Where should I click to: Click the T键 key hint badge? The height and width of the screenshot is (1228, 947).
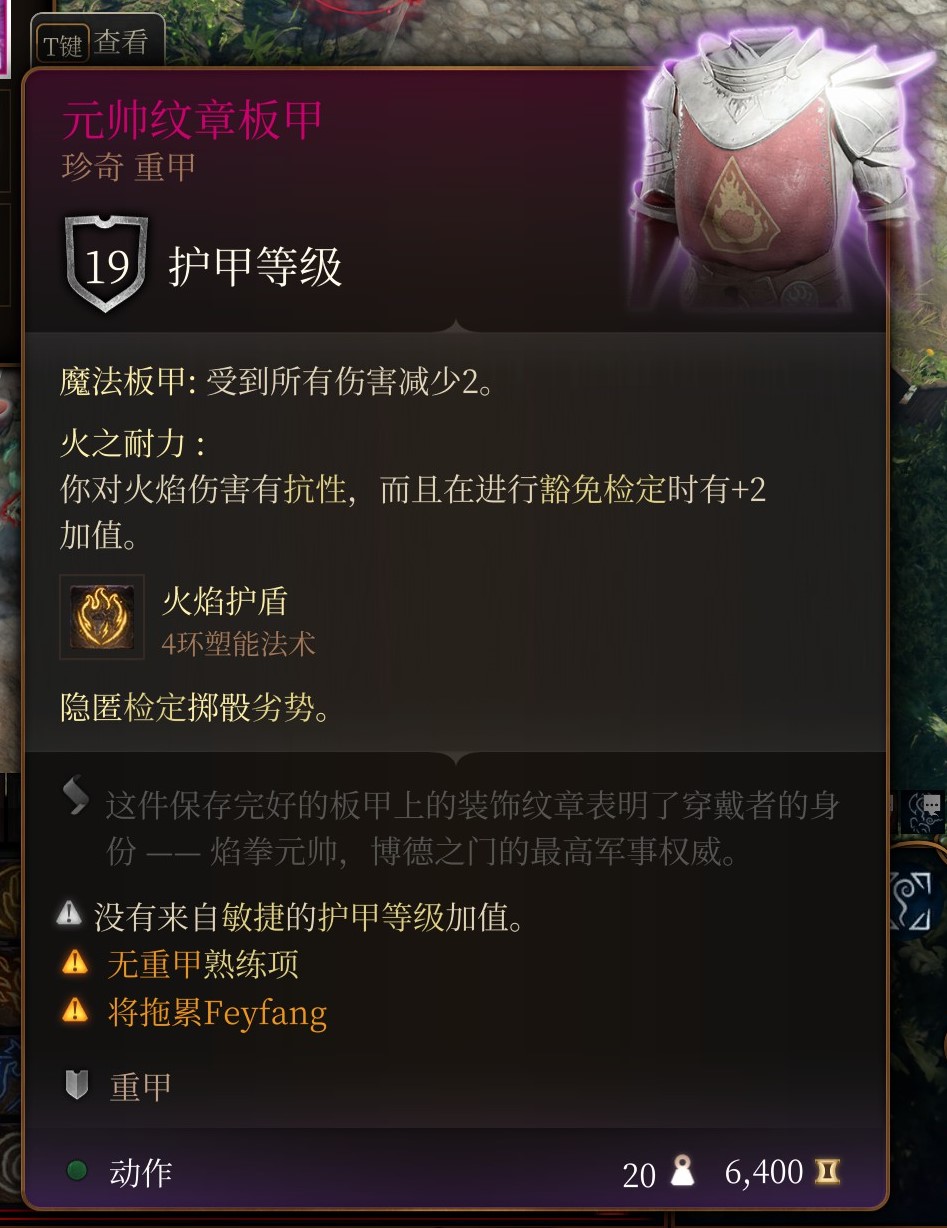pyautogui.click(x=63, y=45)
